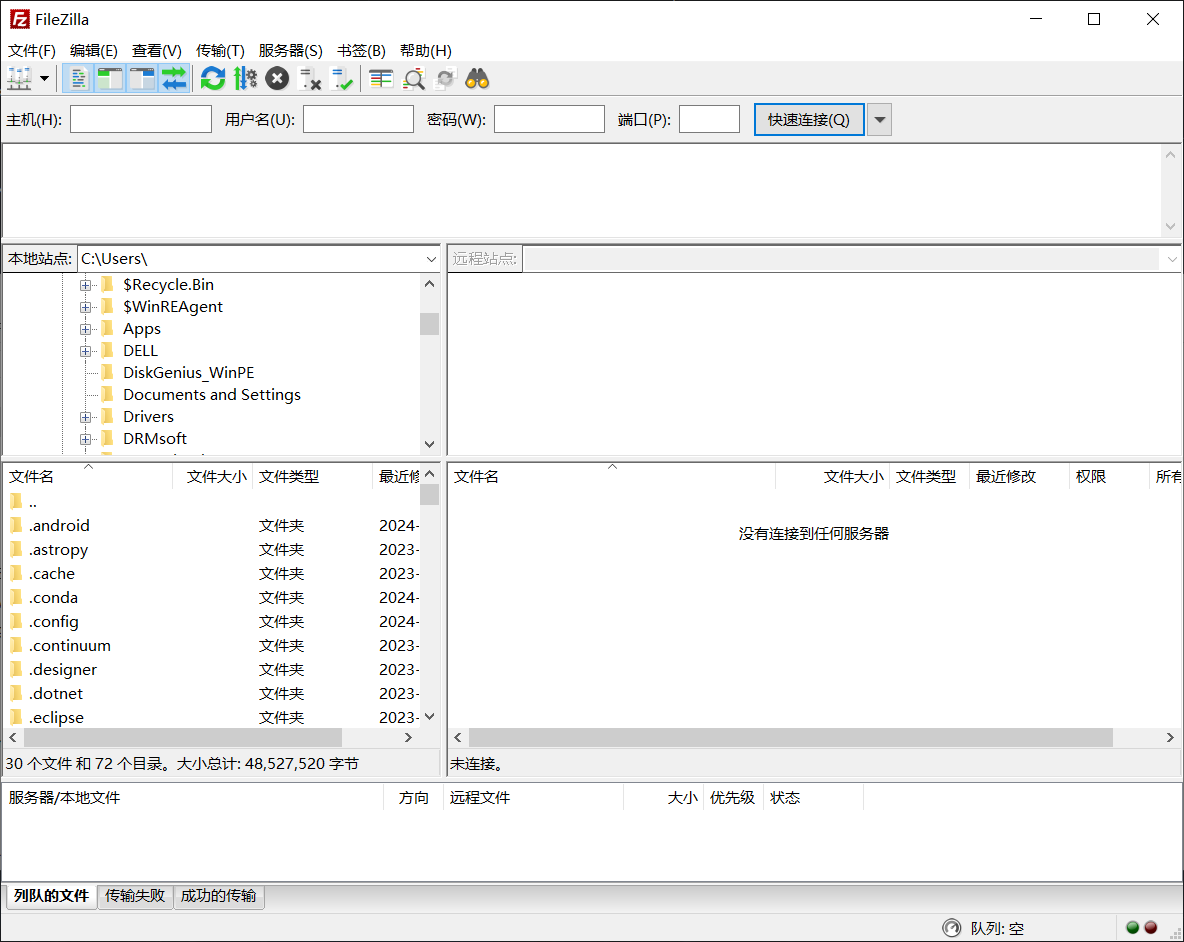Expand the Drivers tree node
The image size is (1184, 942).
[x=85, y=417]
